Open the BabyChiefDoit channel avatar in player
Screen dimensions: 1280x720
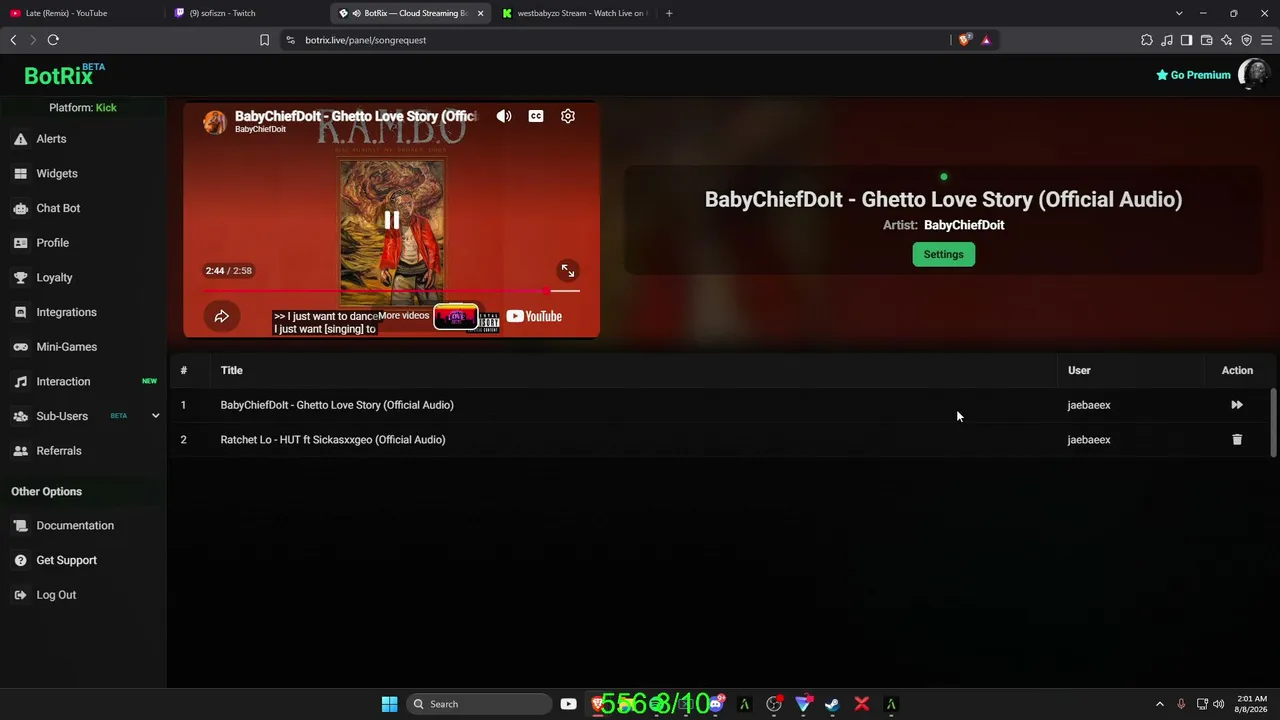tap(214, 122)
